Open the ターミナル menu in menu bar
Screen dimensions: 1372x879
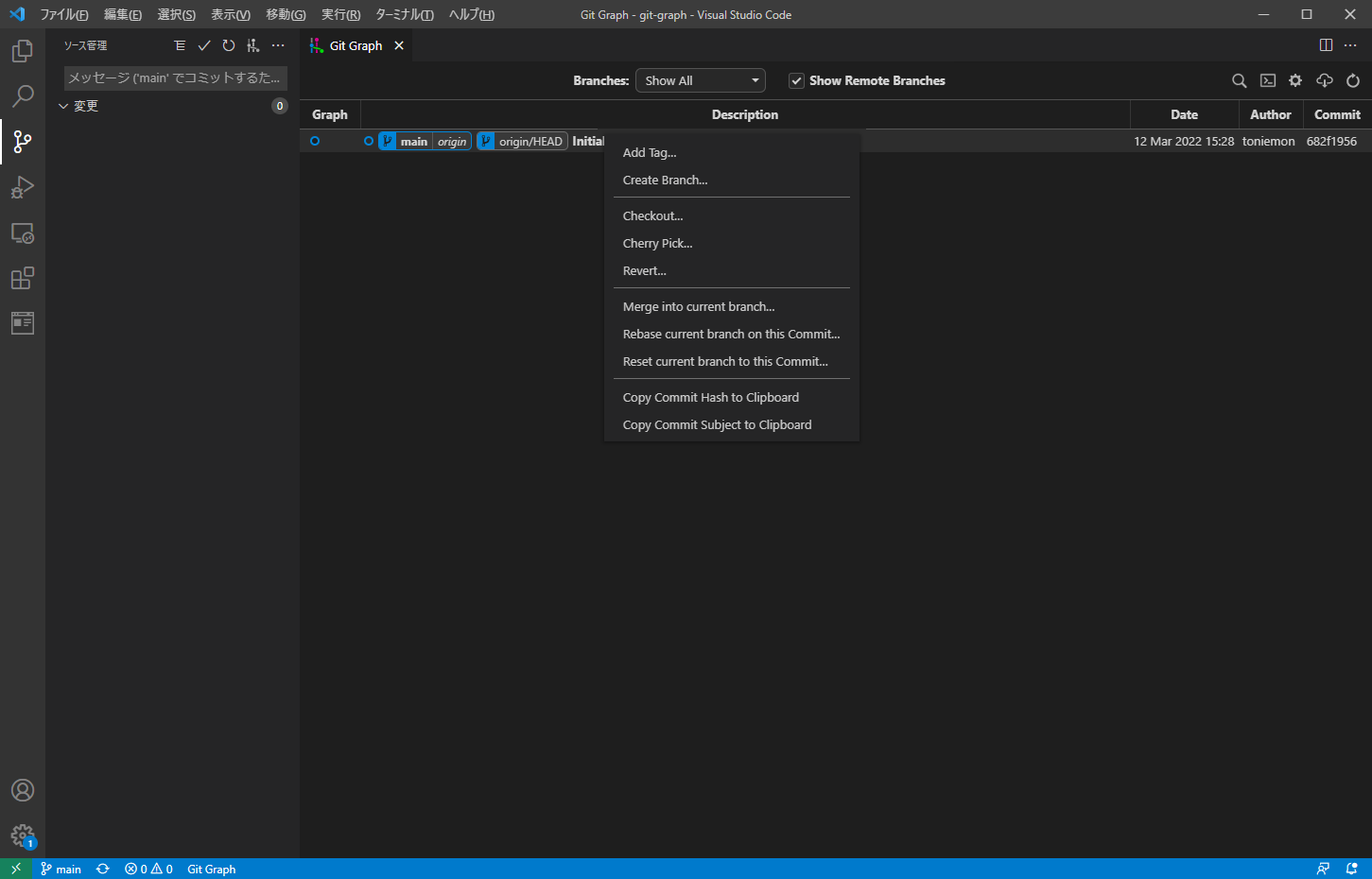click(x=405, y=14)
